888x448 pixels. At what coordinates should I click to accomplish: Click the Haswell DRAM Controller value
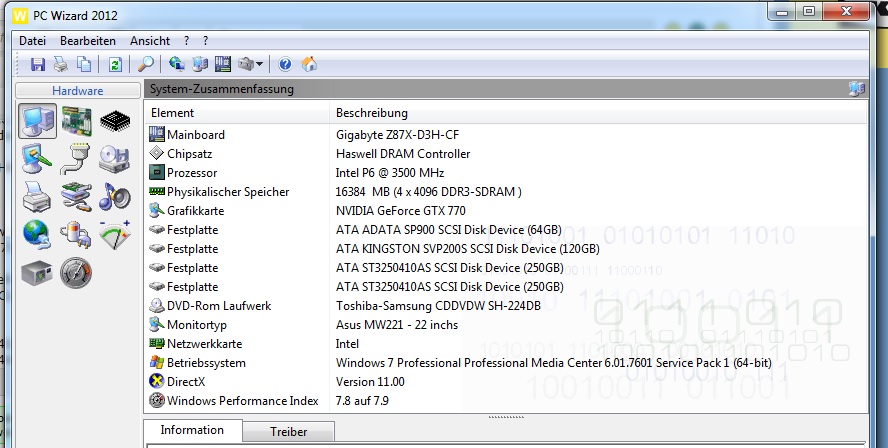click(x=403, y=153)
